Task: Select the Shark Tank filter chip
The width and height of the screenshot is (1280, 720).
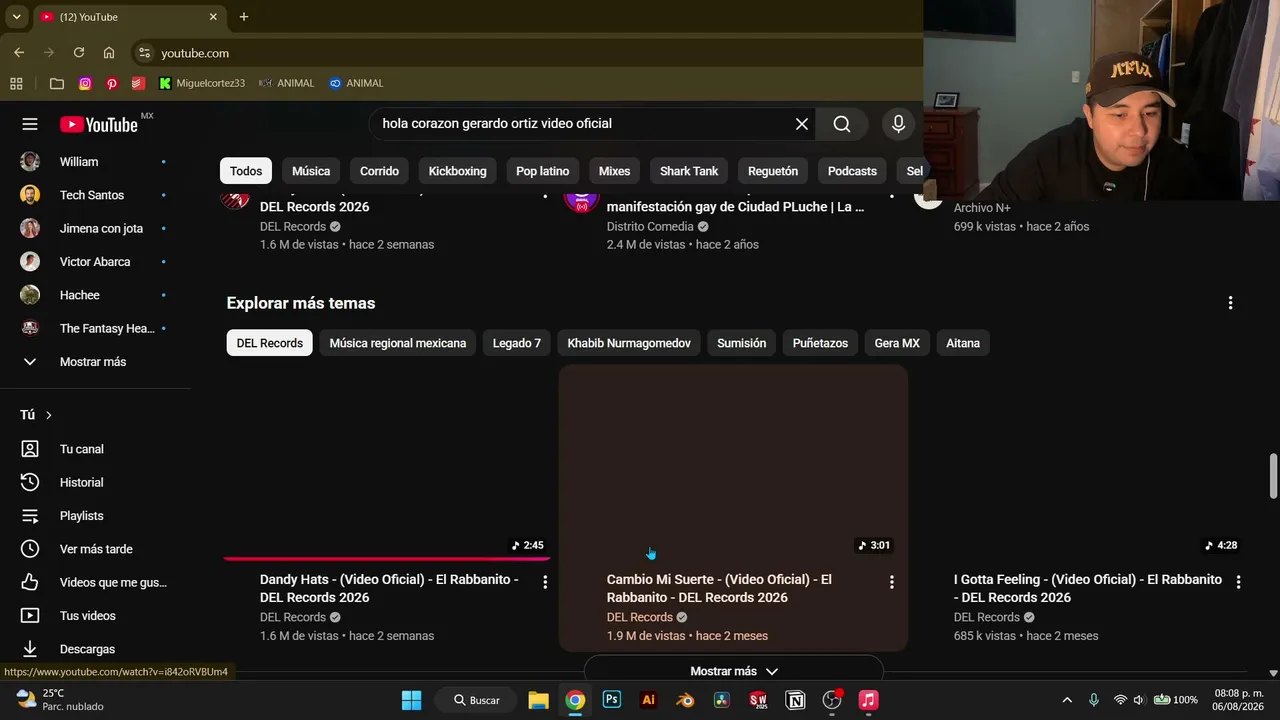Action: [689, 171]
